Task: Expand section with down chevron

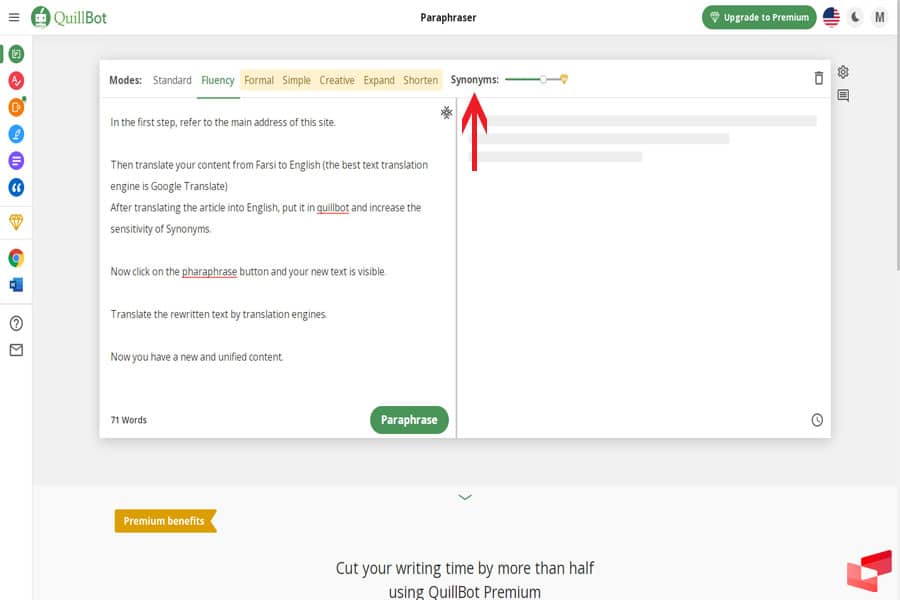Action: click(x=465, y=497)
